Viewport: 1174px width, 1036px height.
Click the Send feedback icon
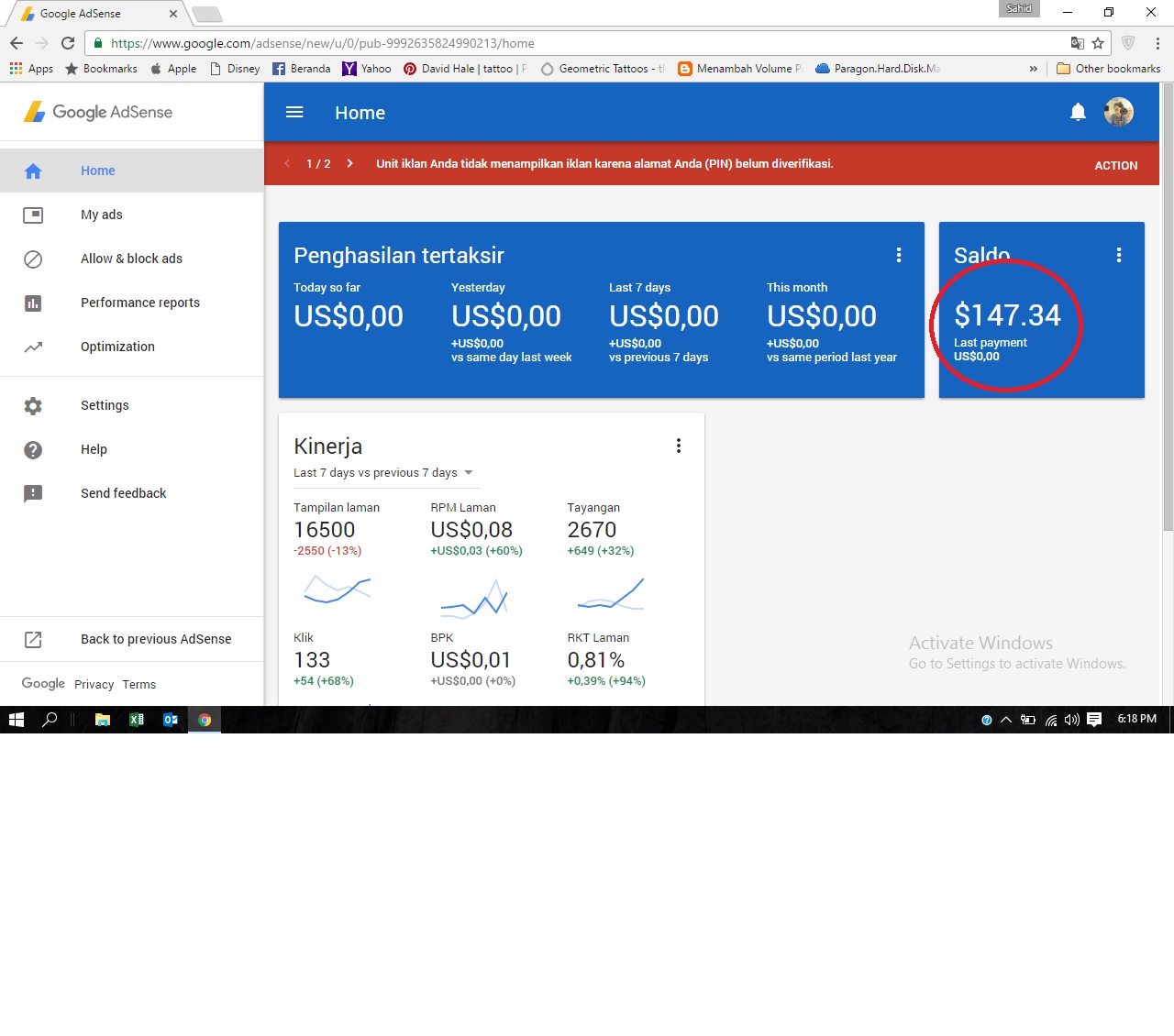(x=33, y=493)
